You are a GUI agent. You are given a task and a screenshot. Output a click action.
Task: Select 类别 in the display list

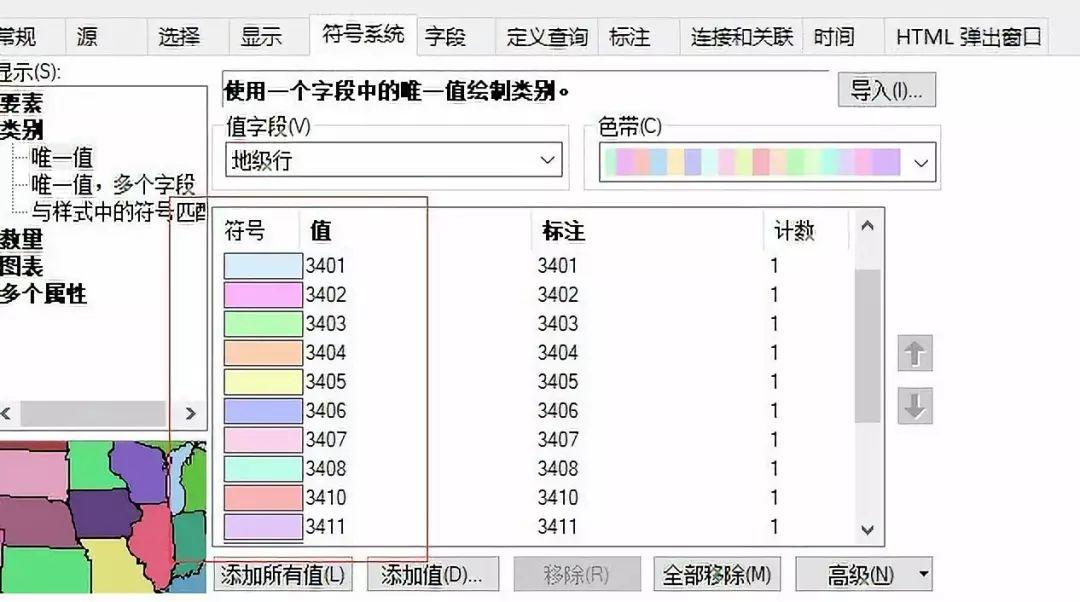(x=21, y=129)
